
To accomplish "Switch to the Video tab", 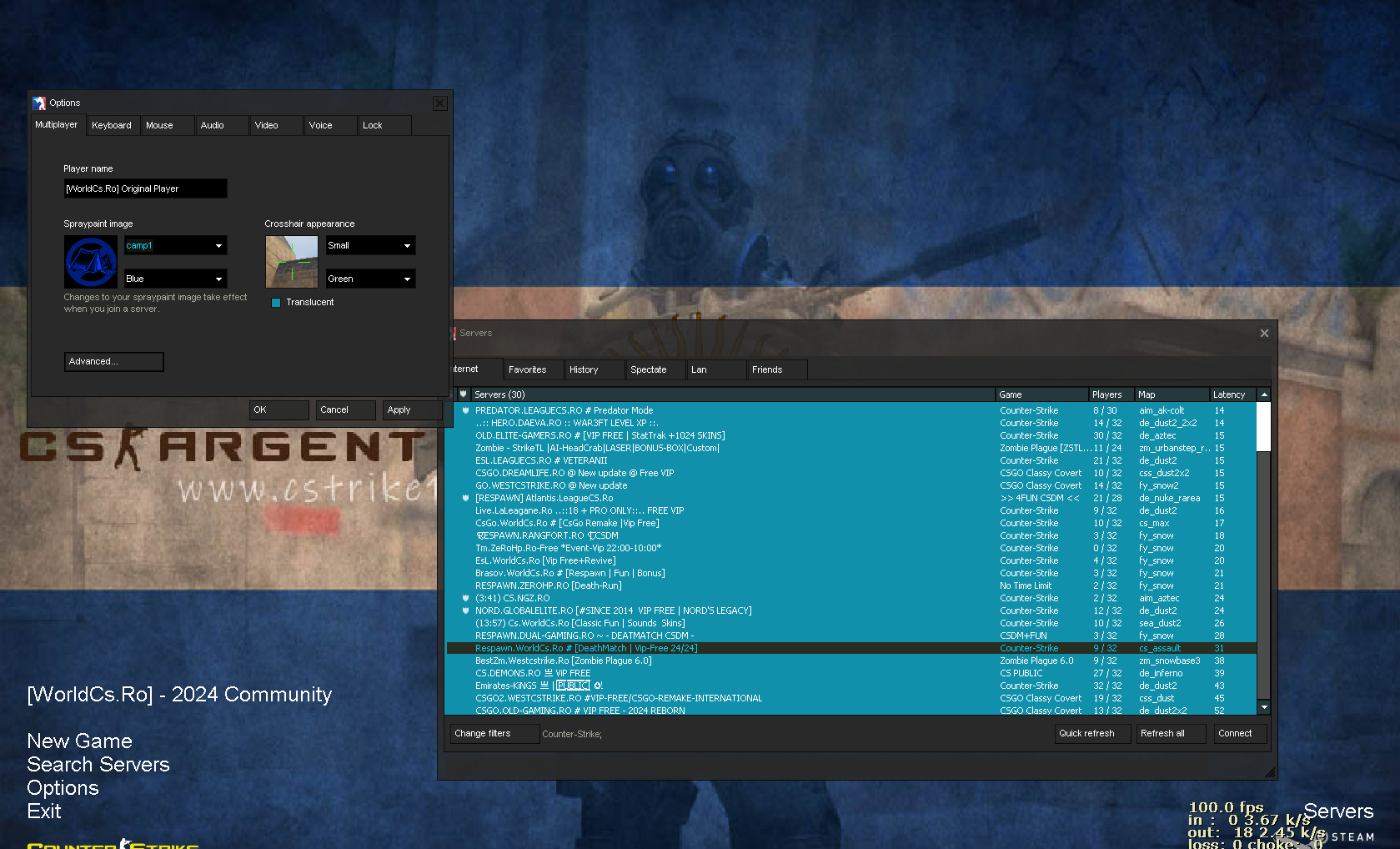I will (276, 125).
